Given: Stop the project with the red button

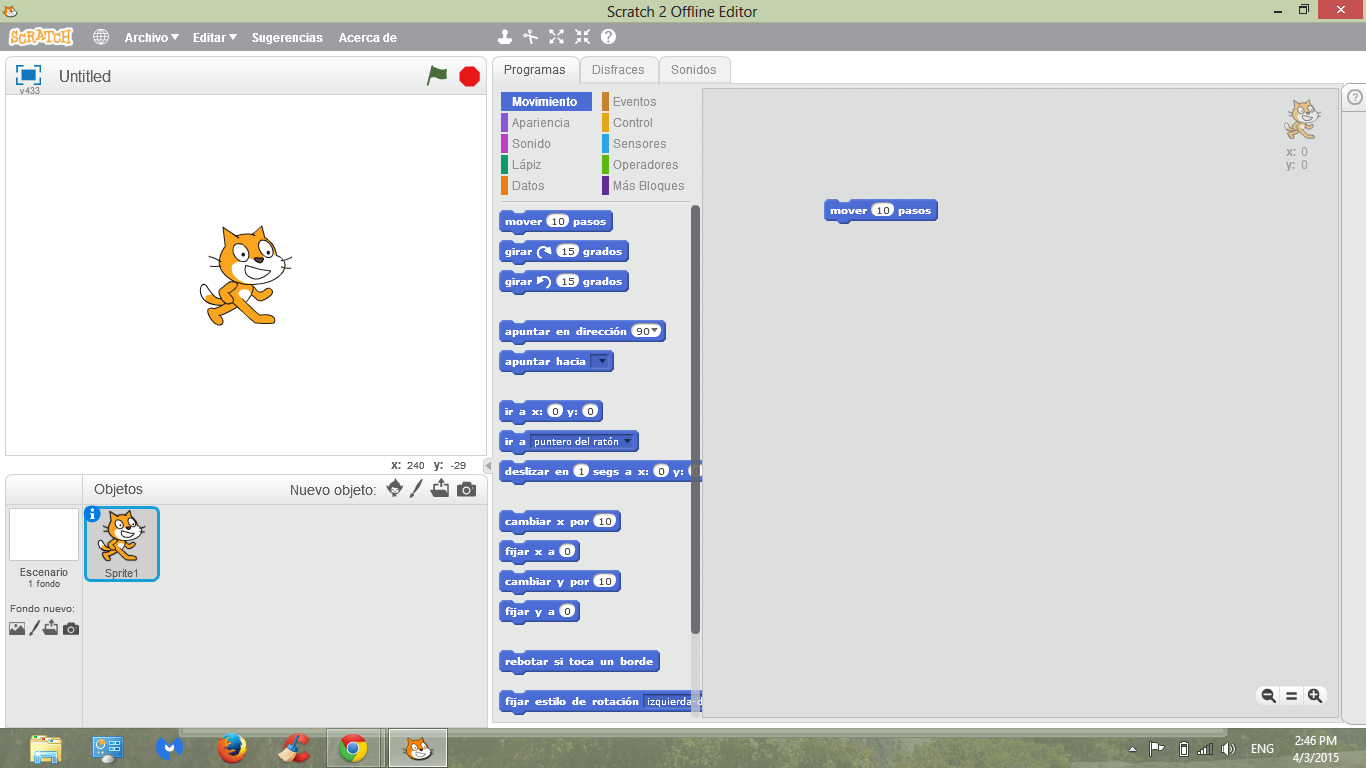Looking at the screenshot, I should 468,76.
